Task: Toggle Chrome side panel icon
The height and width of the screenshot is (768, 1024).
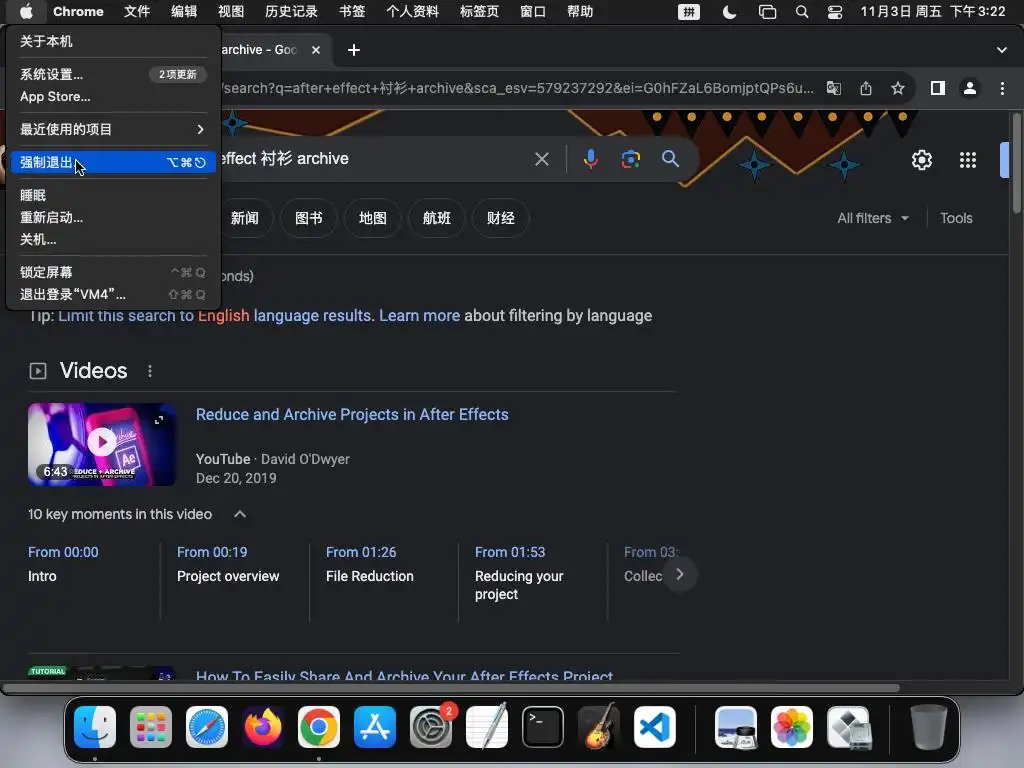Action: (x=937, y=88)
